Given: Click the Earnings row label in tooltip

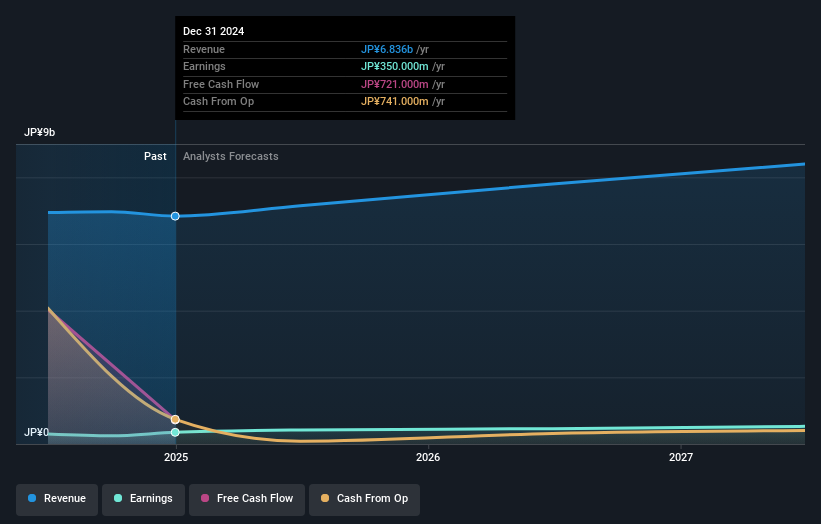Looking at the screenshot, I should click(x=204, y=66).
